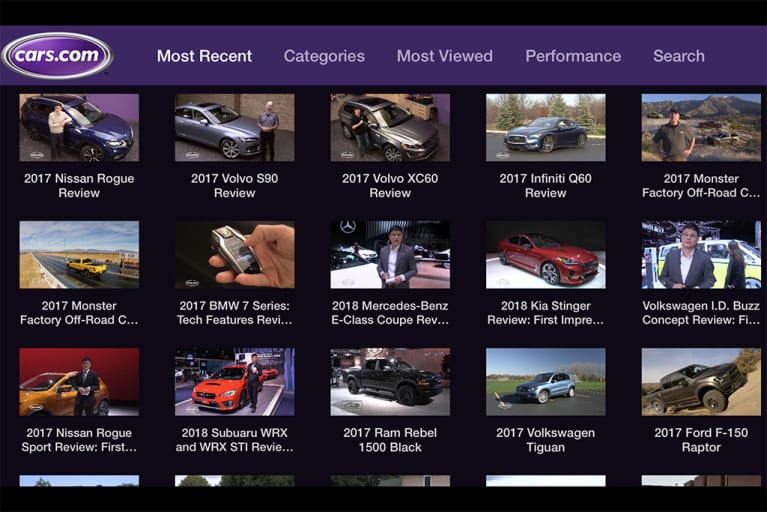Viewport: 767px width, 512px height.
Task: Open Monster Factory thumbnail with man in desert
Action: (x=701, y=128)
